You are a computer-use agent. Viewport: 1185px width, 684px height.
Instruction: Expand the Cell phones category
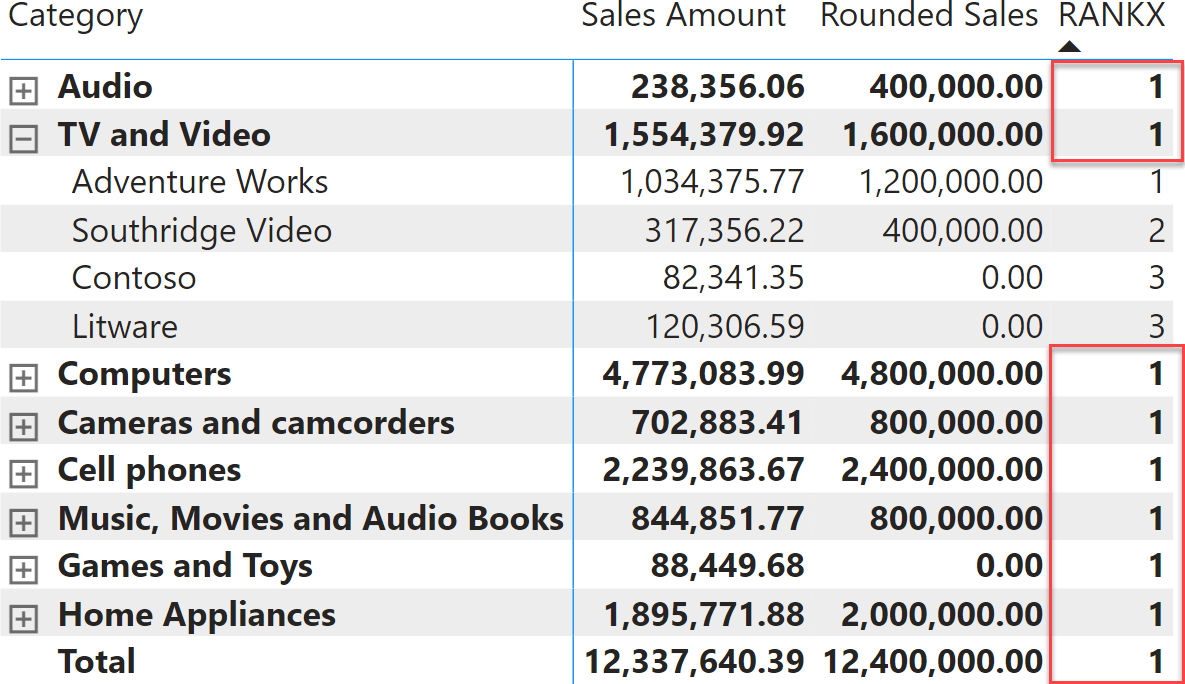tap(23, 474)
